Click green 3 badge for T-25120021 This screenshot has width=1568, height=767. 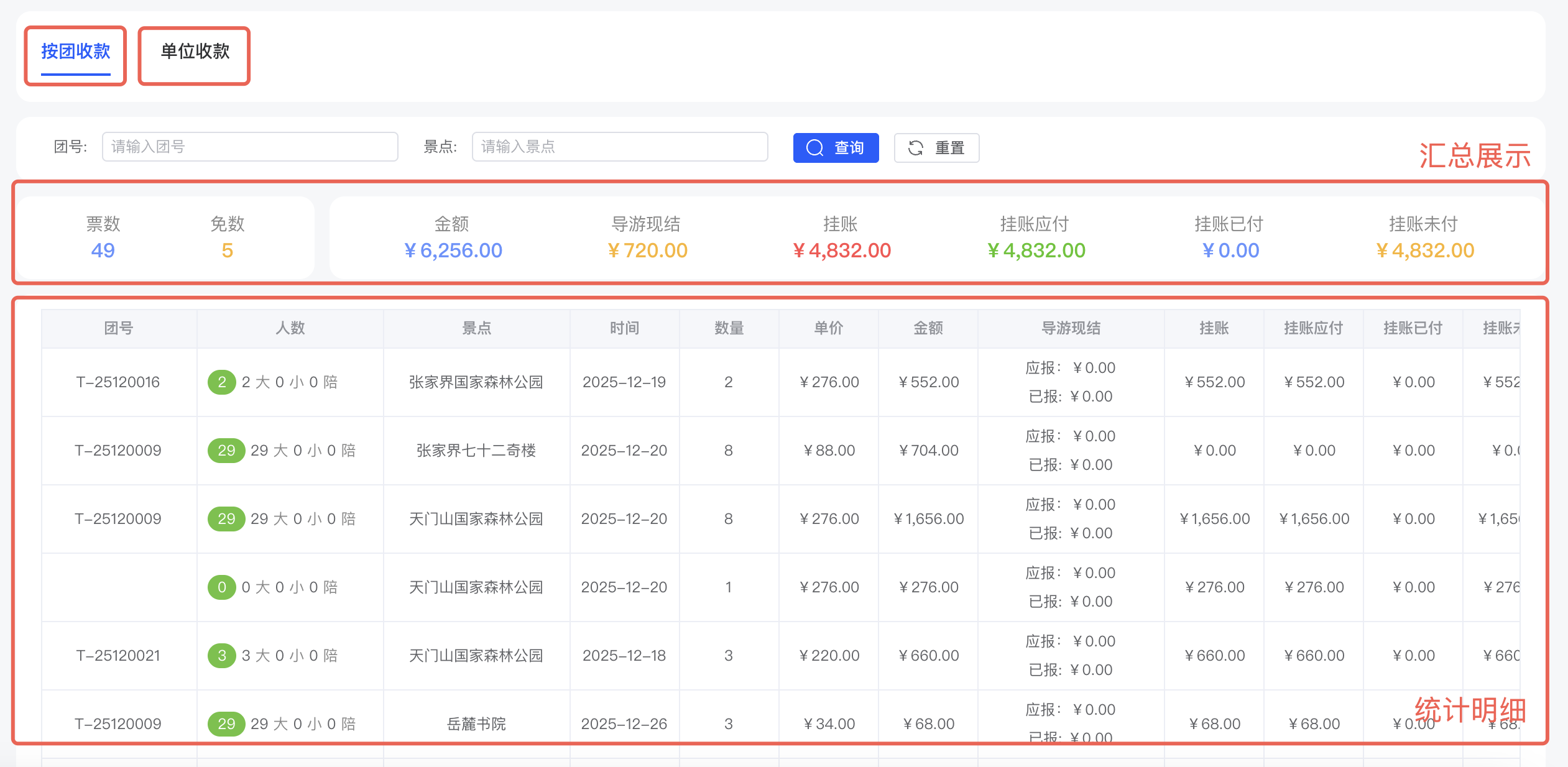click(221, 656)
